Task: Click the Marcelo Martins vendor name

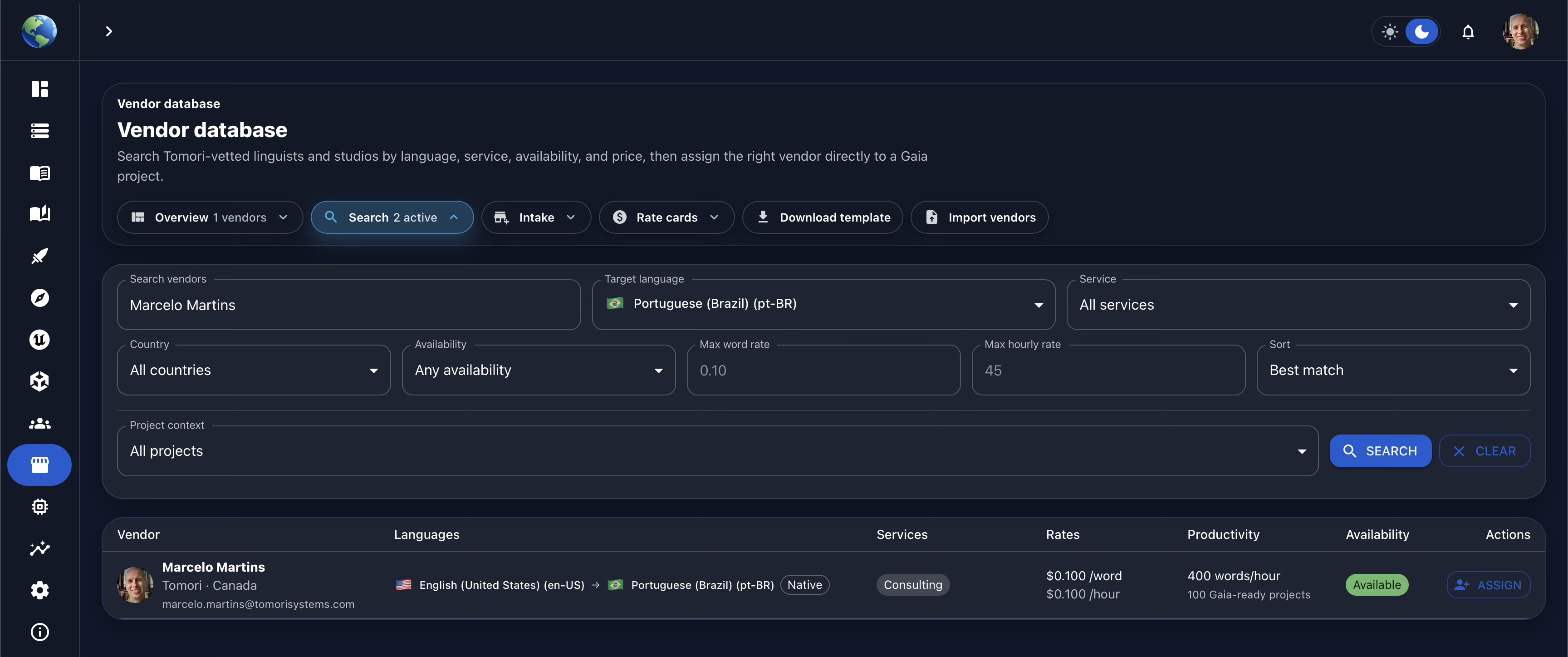Action: (213, 567)
